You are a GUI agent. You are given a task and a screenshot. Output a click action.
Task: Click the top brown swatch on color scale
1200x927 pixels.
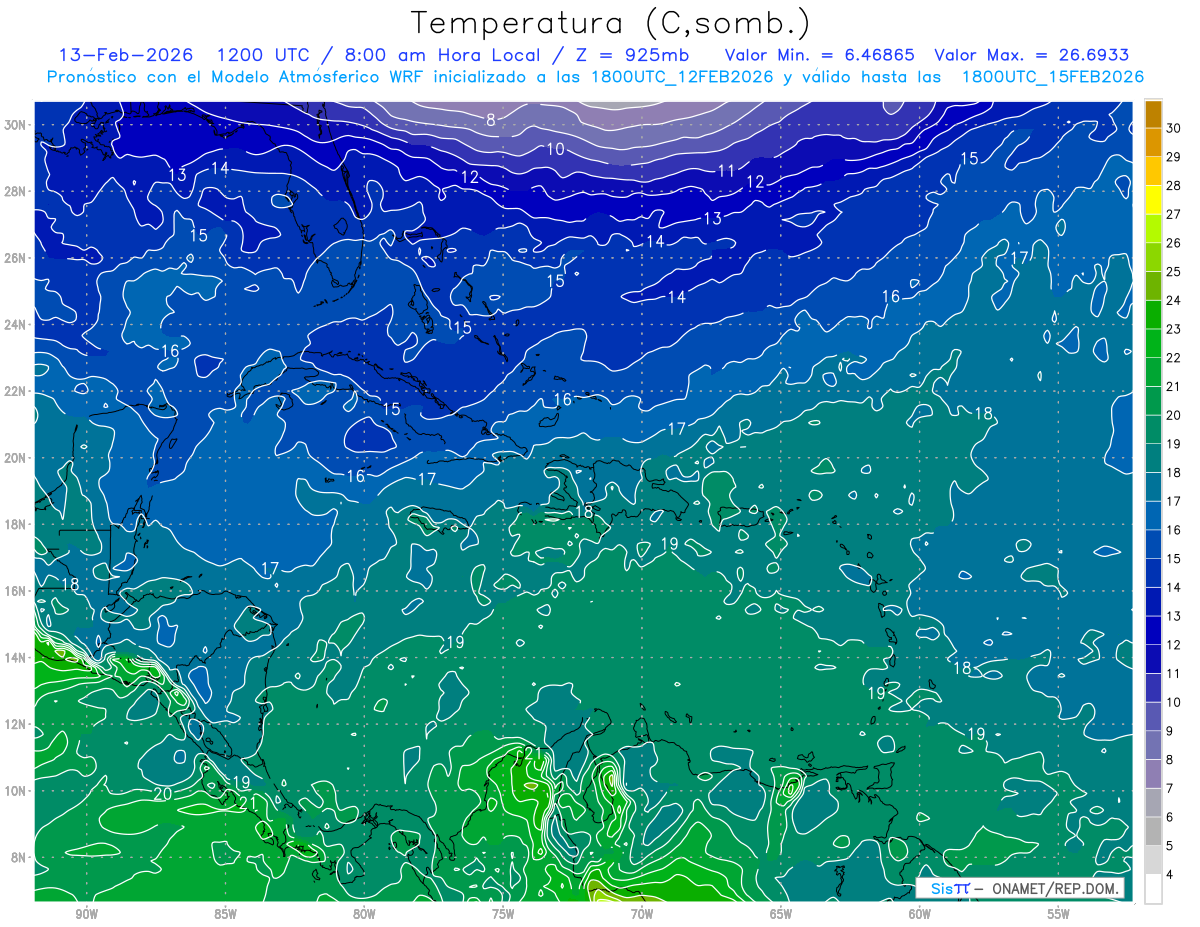coord(1153,113)
